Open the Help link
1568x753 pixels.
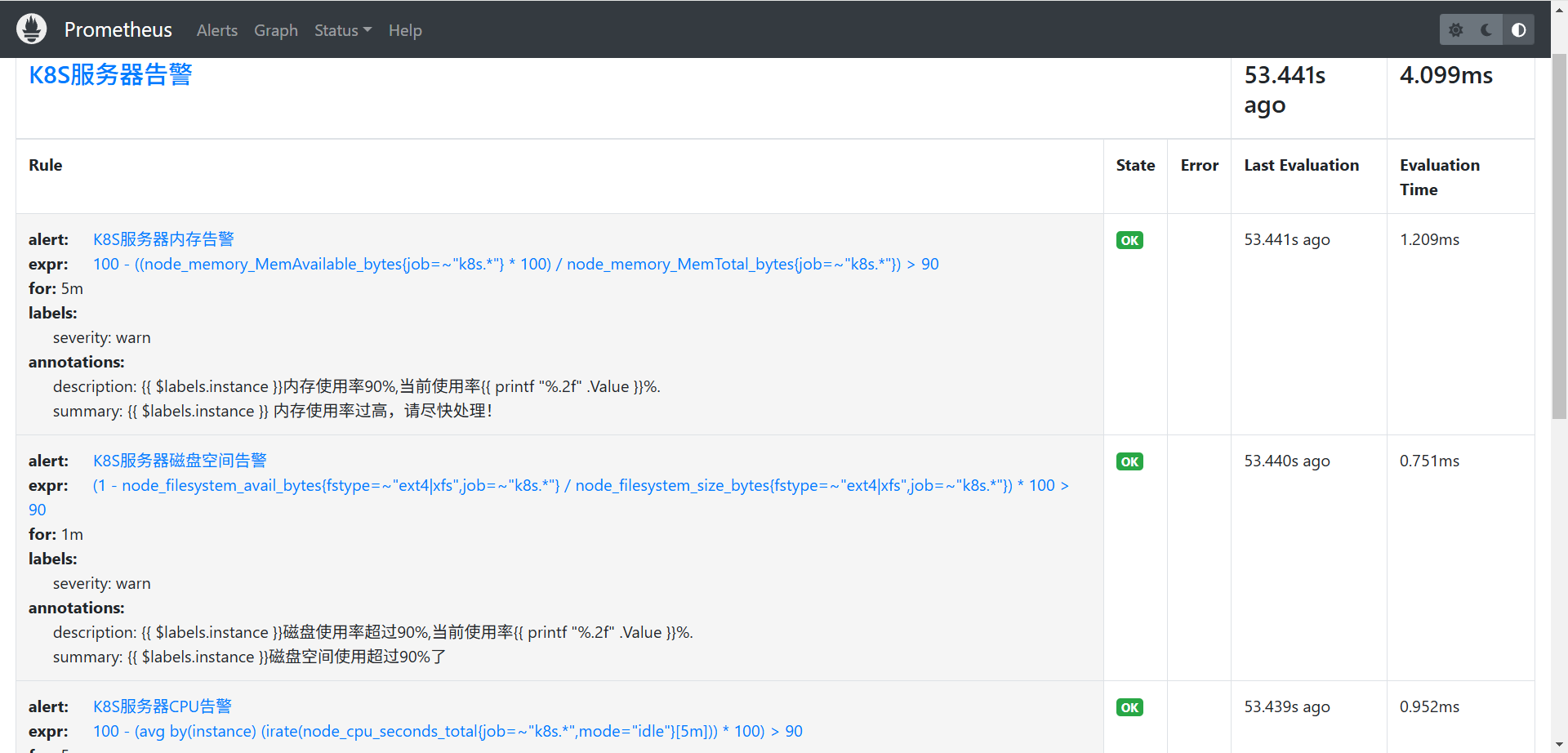click(x=405, y=30)
